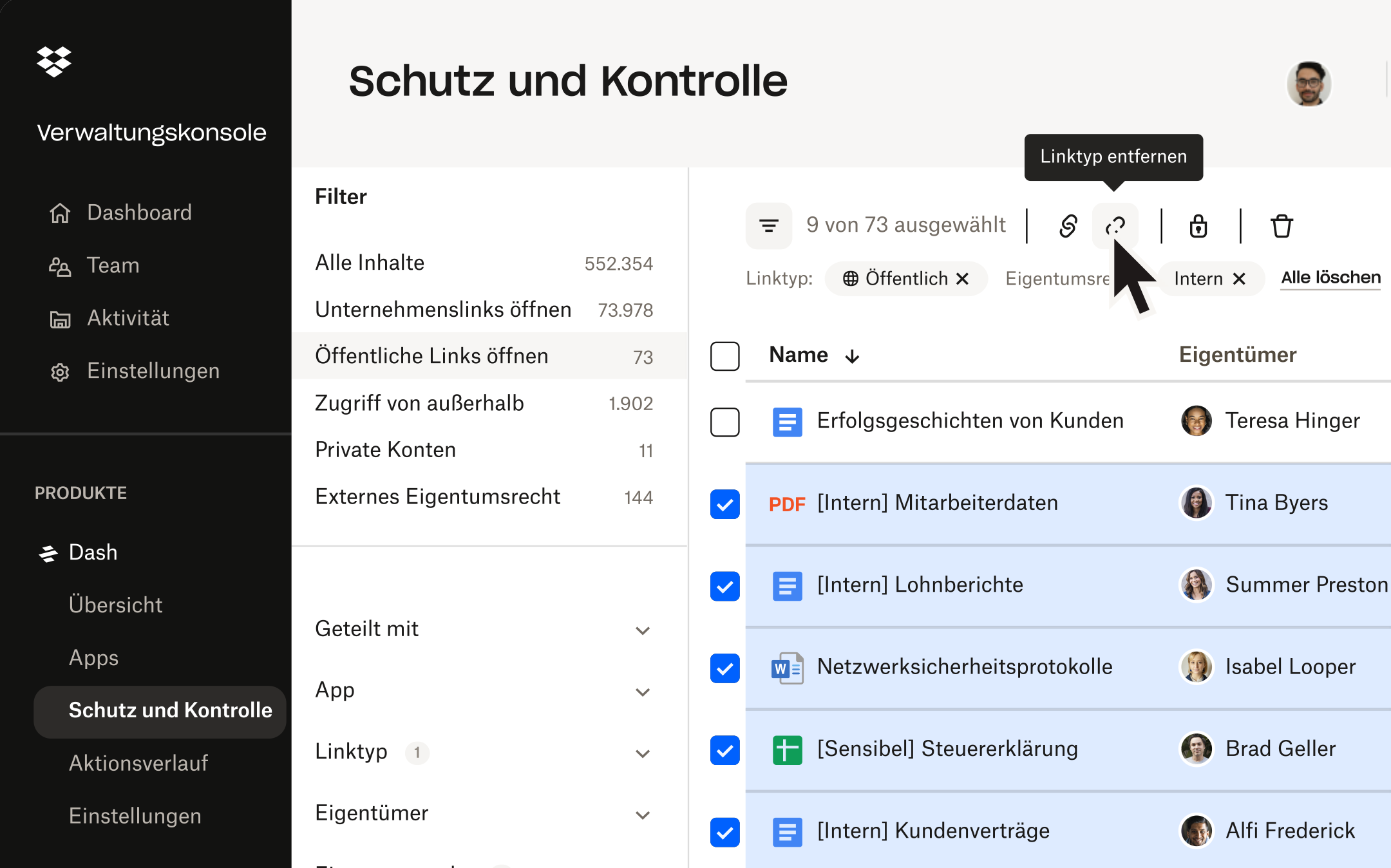The width and height of the screenshot is (1391, 868).
Task: Select the Unternehmenslinks öffnen filter
Action: click(489, 310)
